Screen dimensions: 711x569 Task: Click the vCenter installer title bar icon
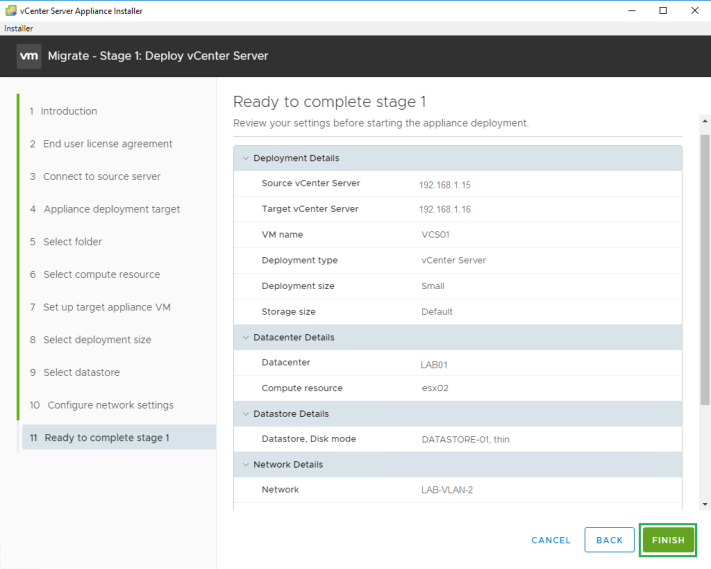click(10, 10)
